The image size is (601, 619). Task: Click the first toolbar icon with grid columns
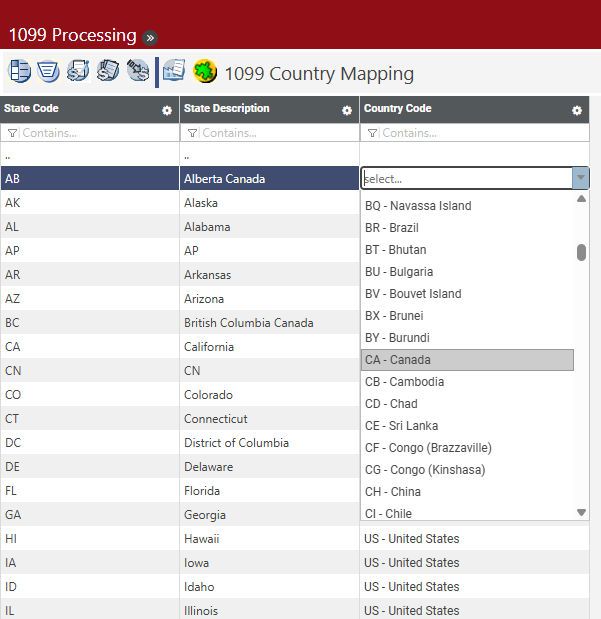(x=19, y=72)
